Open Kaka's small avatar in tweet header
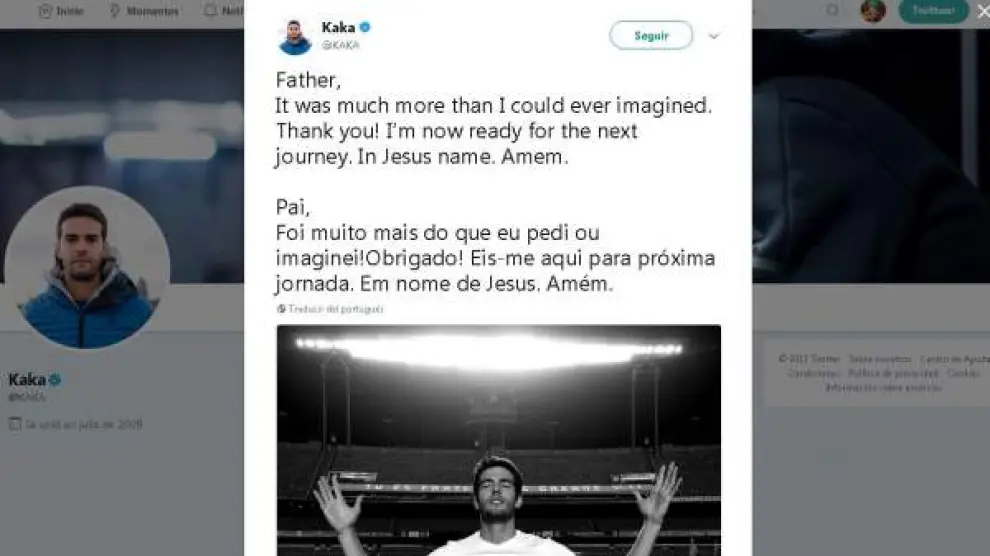 [x=295, y=37]
